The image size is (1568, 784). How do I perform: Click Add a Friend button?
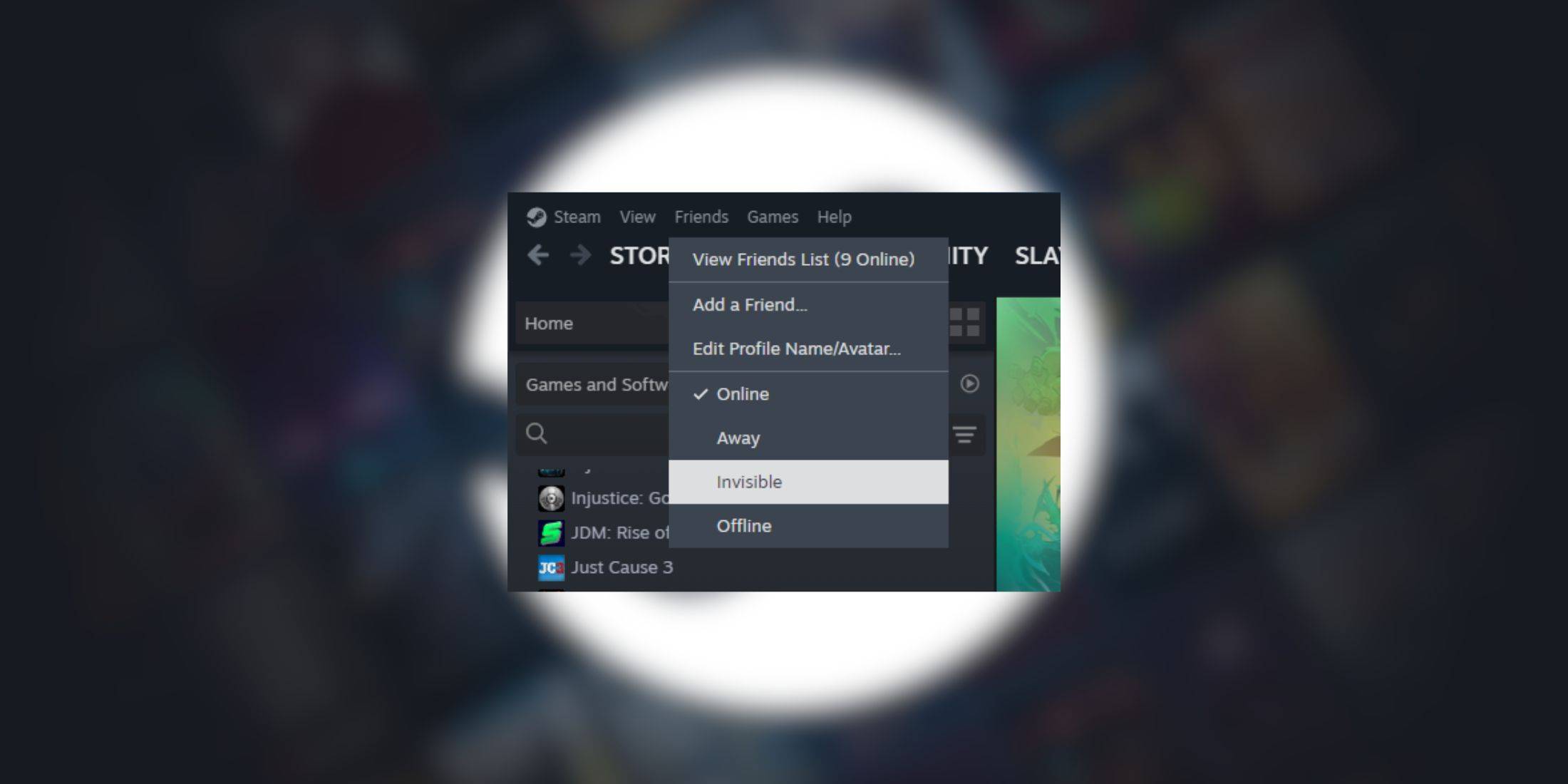click(x=750, y=305)
